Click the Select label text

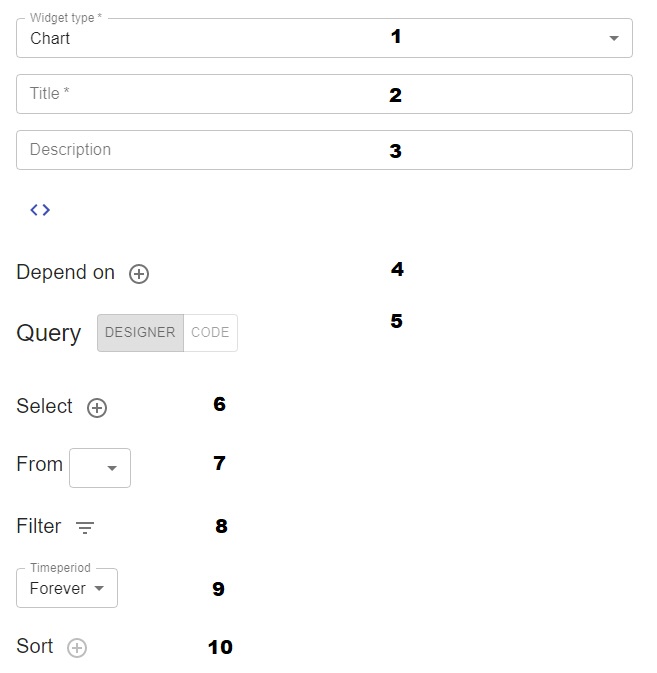point(44,407)
